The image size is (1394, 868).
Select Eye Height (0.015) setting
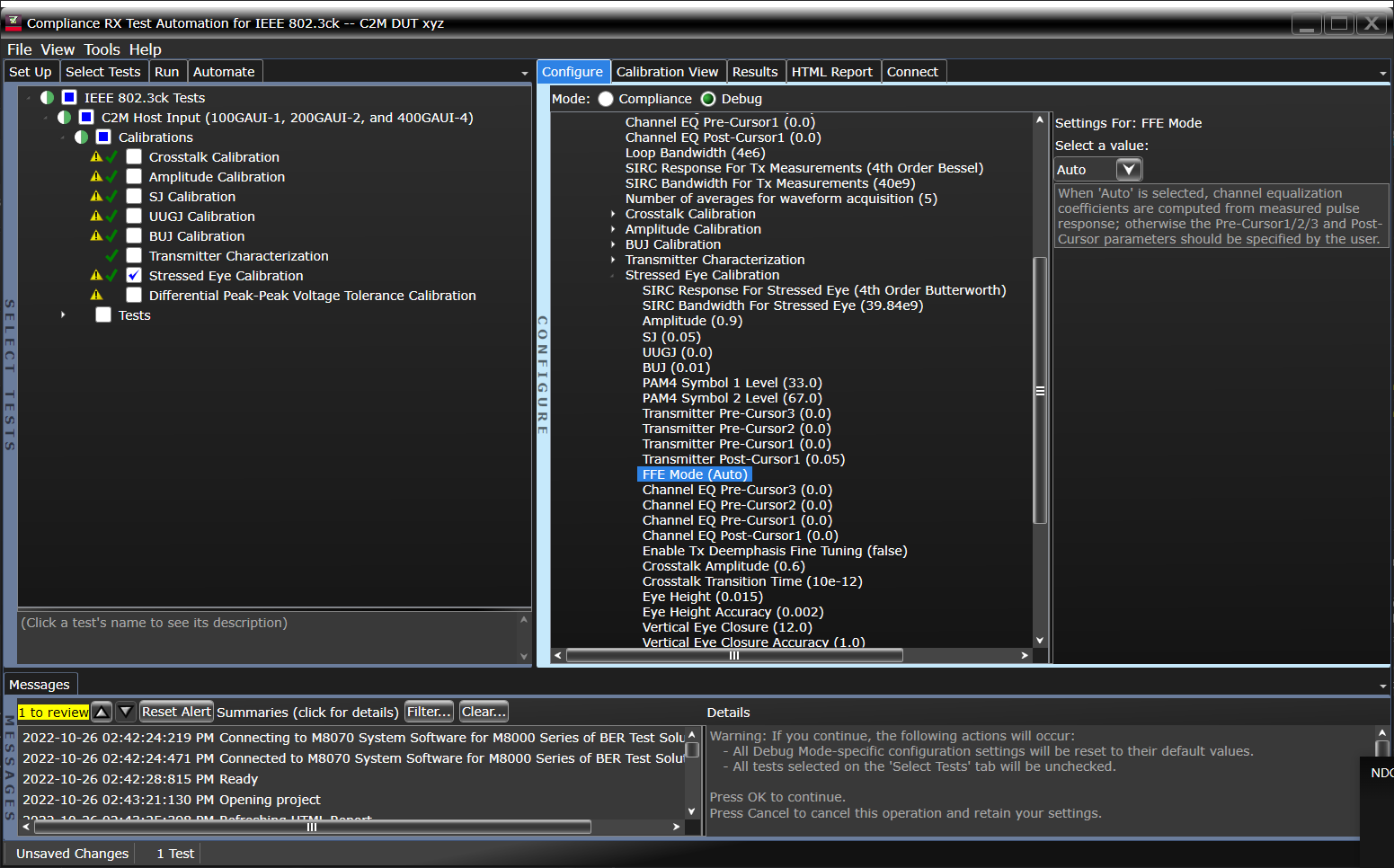coord(702,597)
